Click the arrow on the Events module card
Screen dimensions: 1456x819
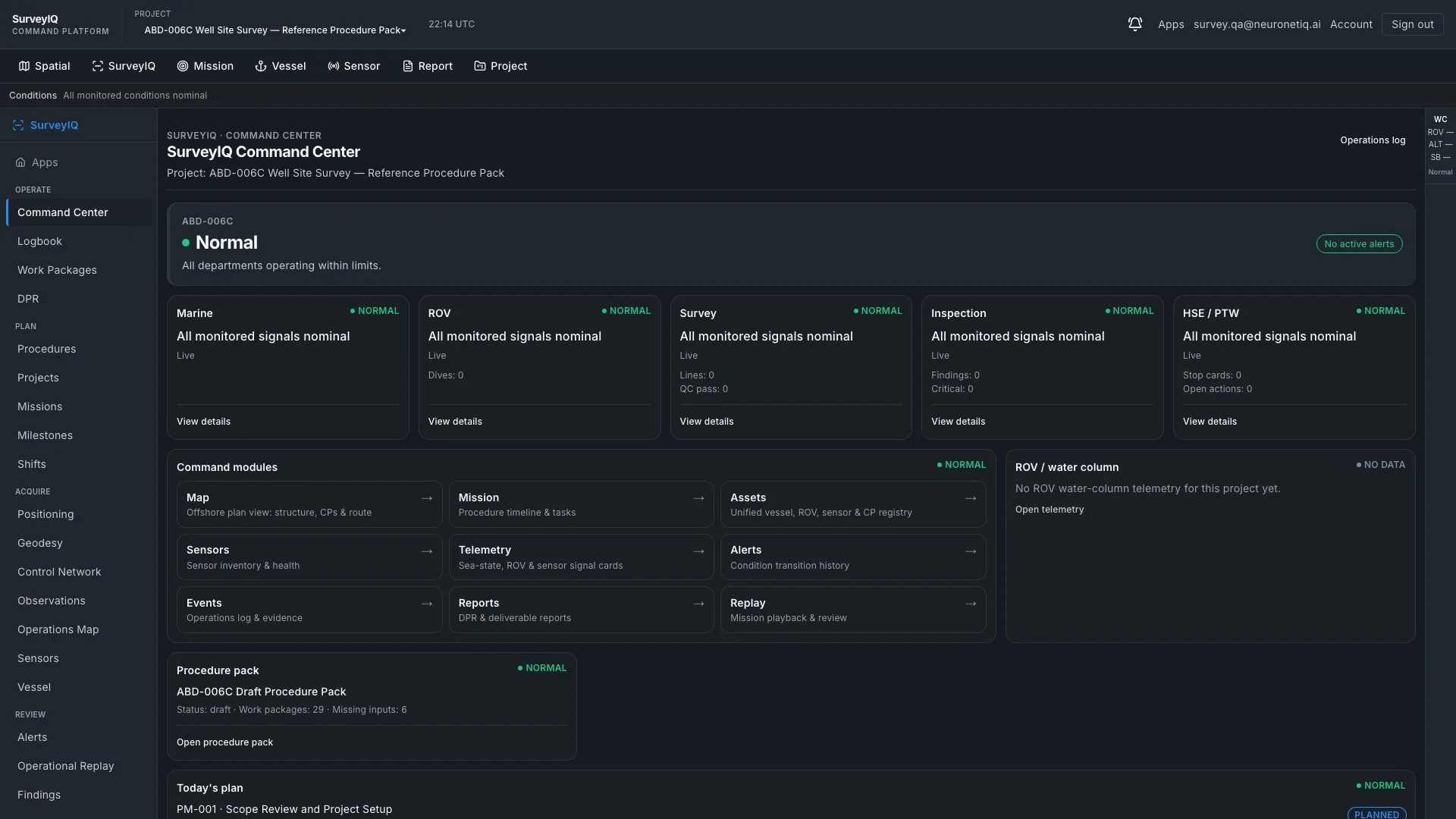(427, 604)
